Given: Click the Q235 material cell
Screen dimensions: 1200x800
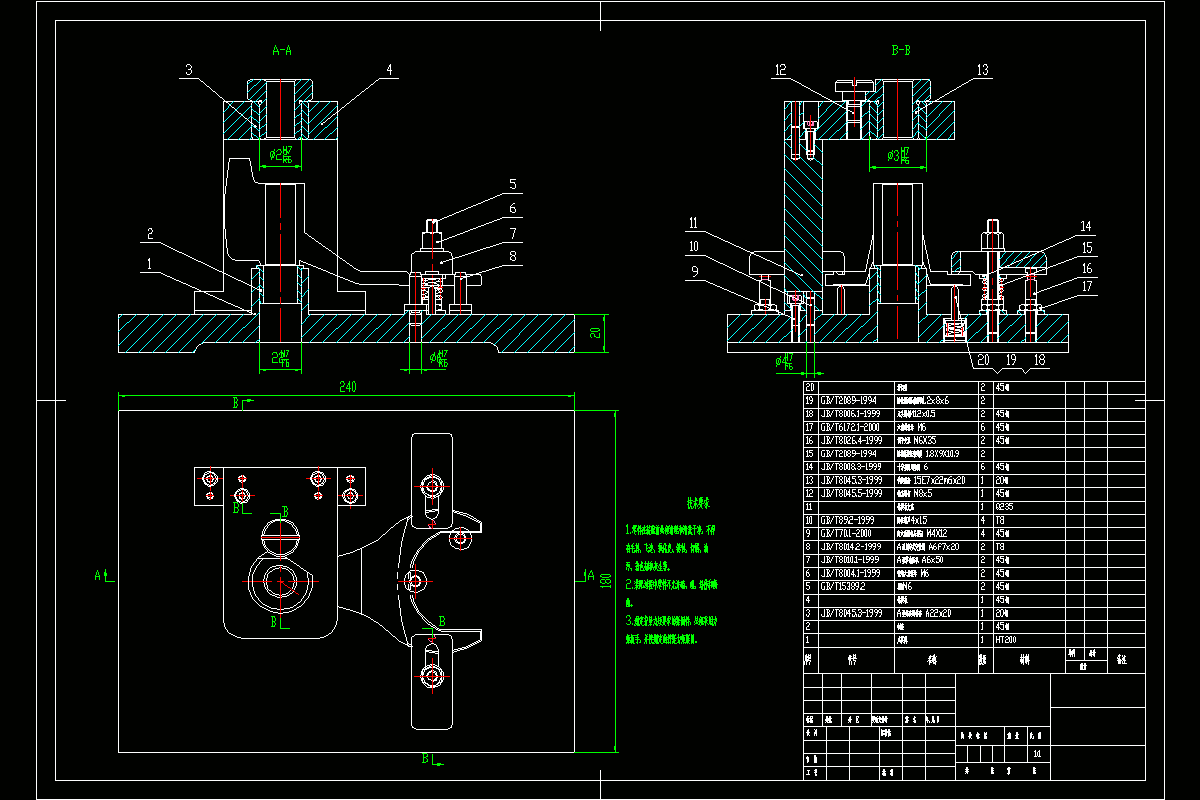Looking at the screenshot, I should click(x=1003, y=507).
